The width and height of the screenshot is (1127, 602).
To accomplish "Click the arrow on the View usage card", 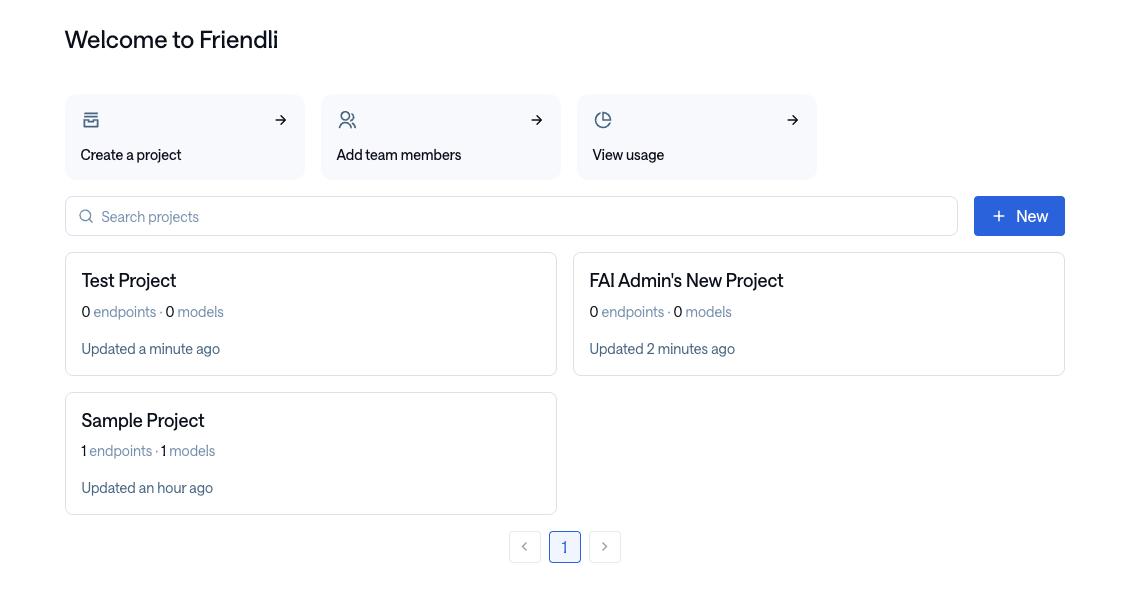I will [x=792, y=119].
